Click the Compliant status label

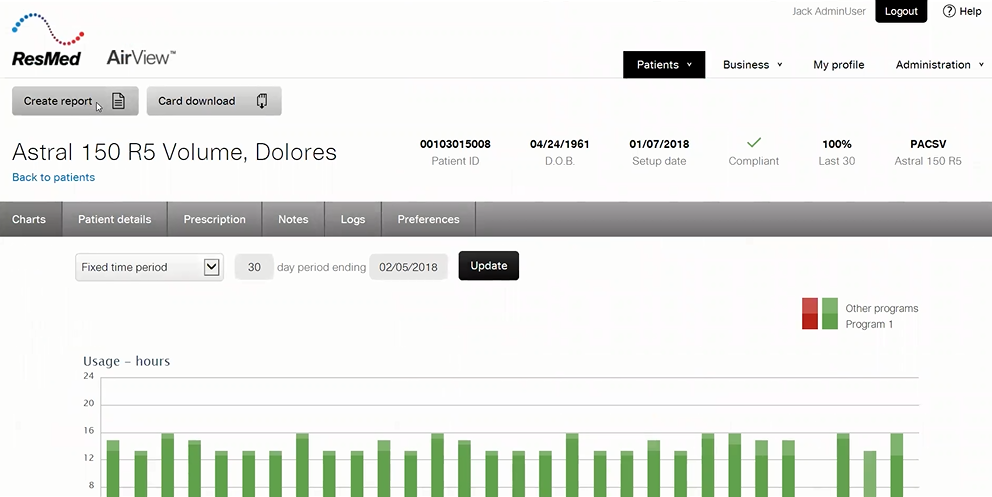click(x=753, y=161)
